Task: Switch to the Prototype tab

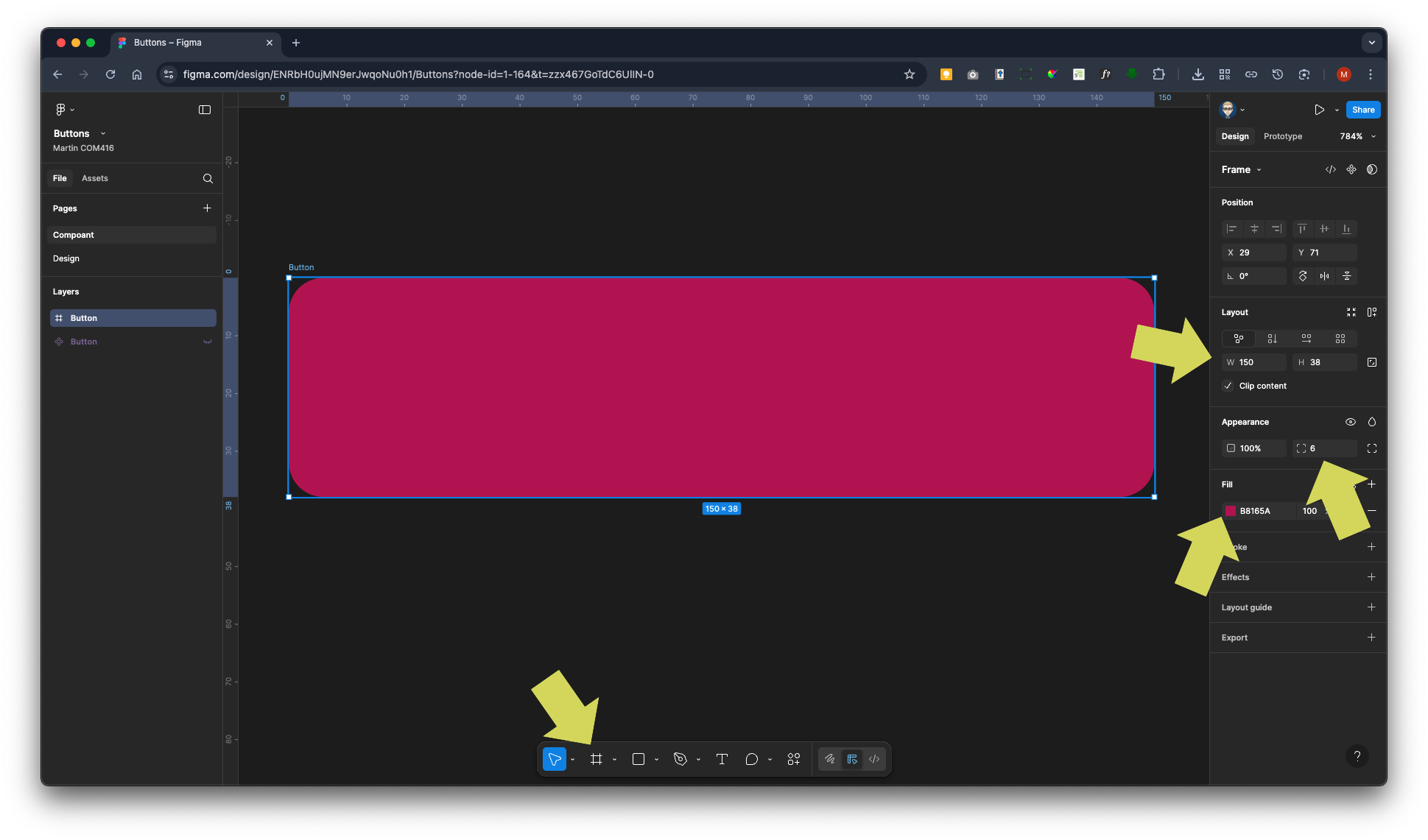Action: tap(1282, 136)
